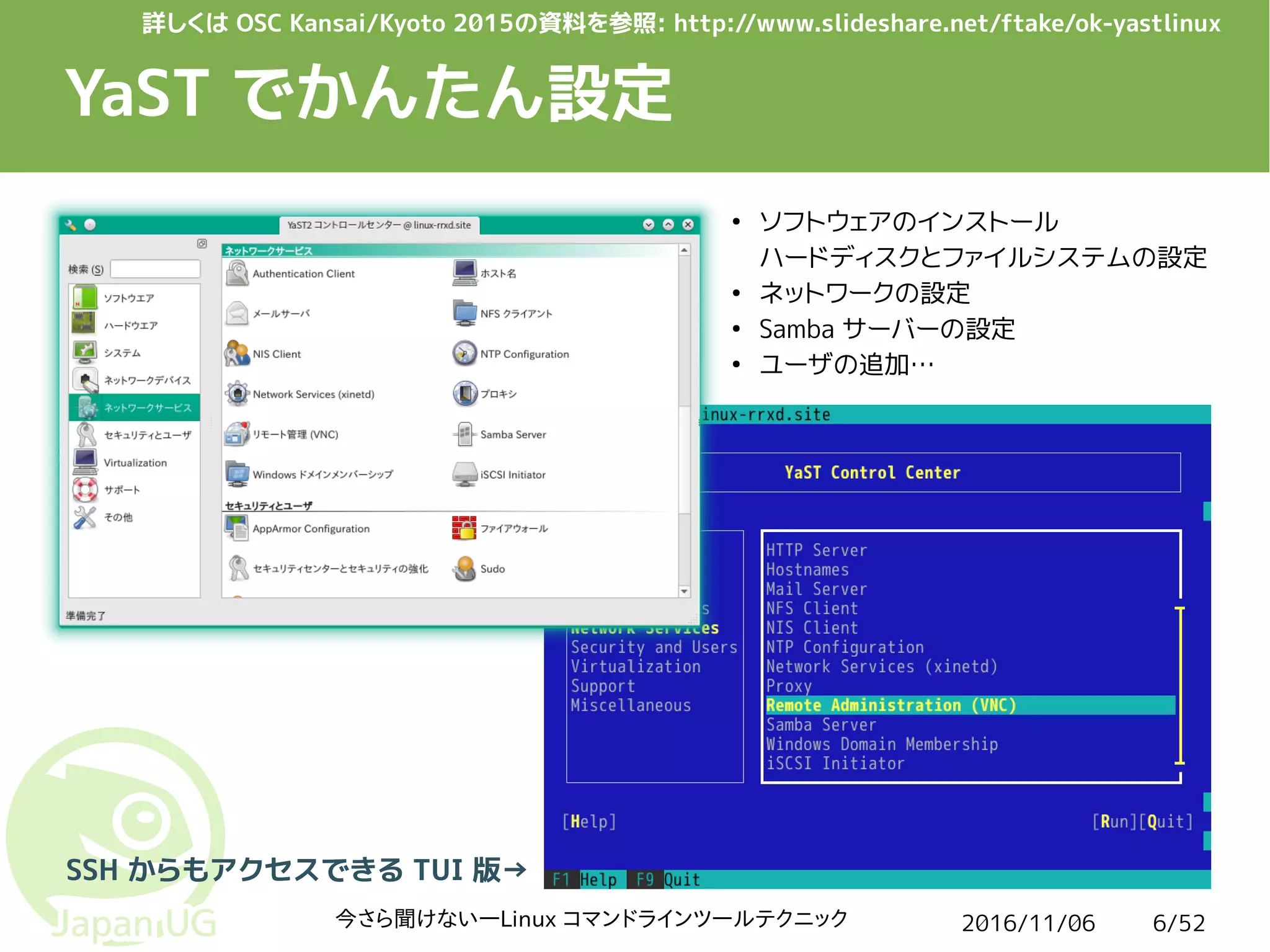Open Network Services (xinetd) icon

coord(237,394)
